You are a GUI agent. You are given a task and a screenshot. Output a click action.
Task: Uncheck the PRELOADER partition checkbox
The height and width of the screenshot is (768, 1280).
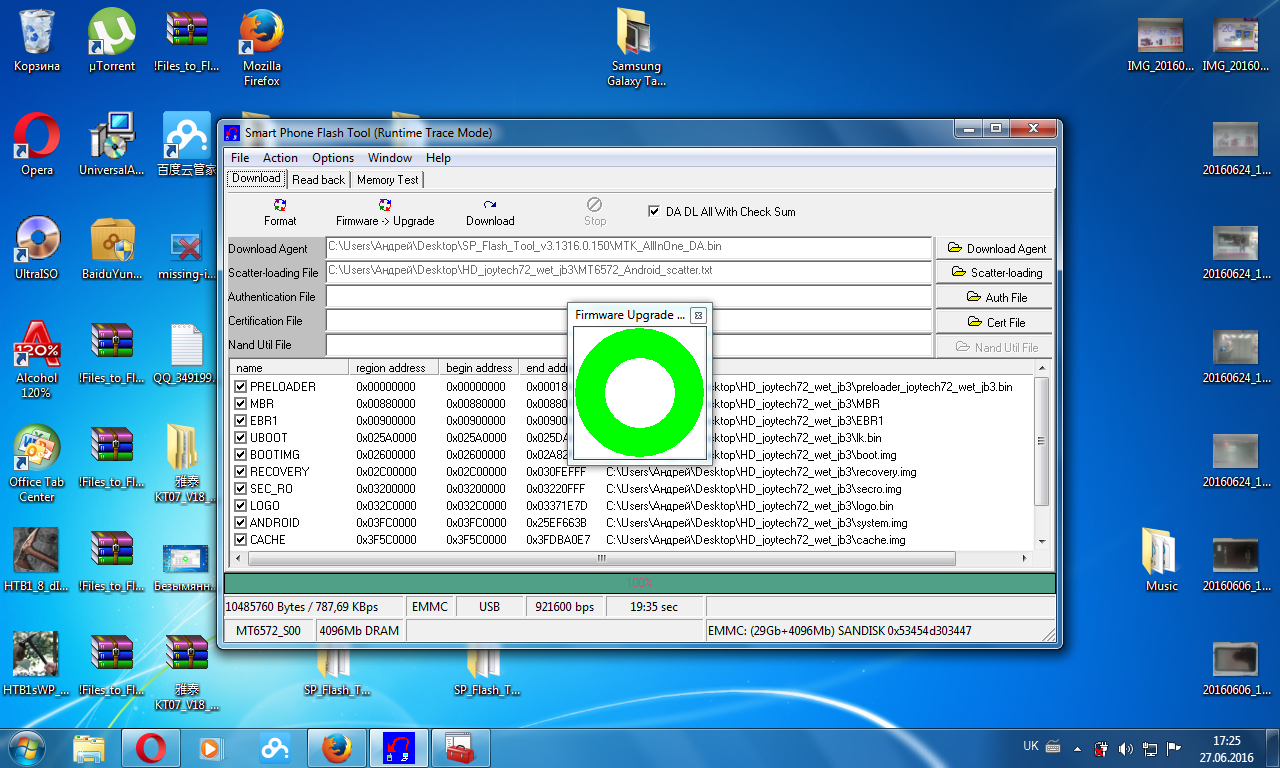(240, 387)
